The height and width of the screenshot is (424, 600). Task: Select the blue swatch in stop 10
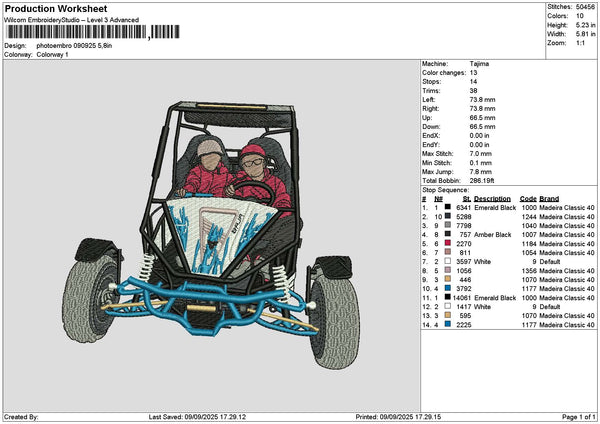coord(447,288)
